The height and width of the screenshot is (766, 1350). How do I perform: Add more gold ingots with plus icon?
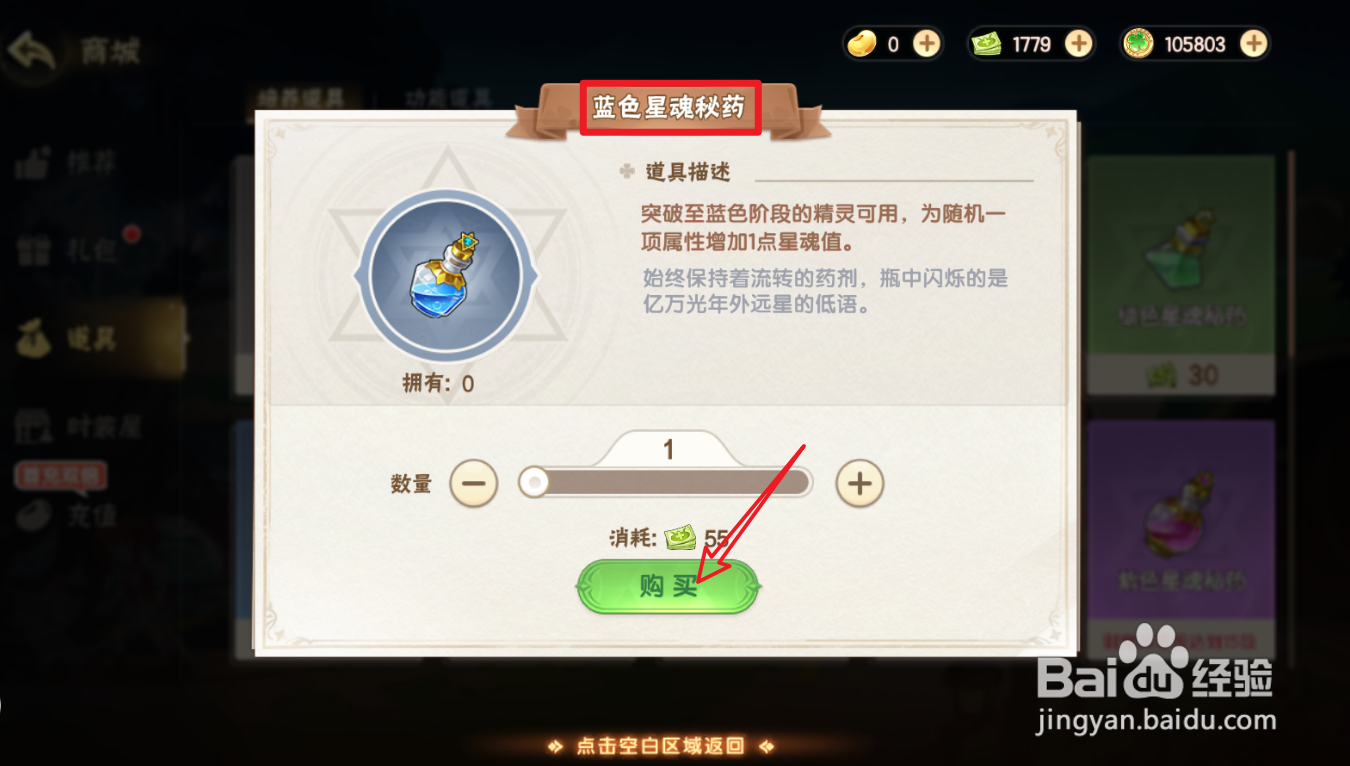click(927, 44)
